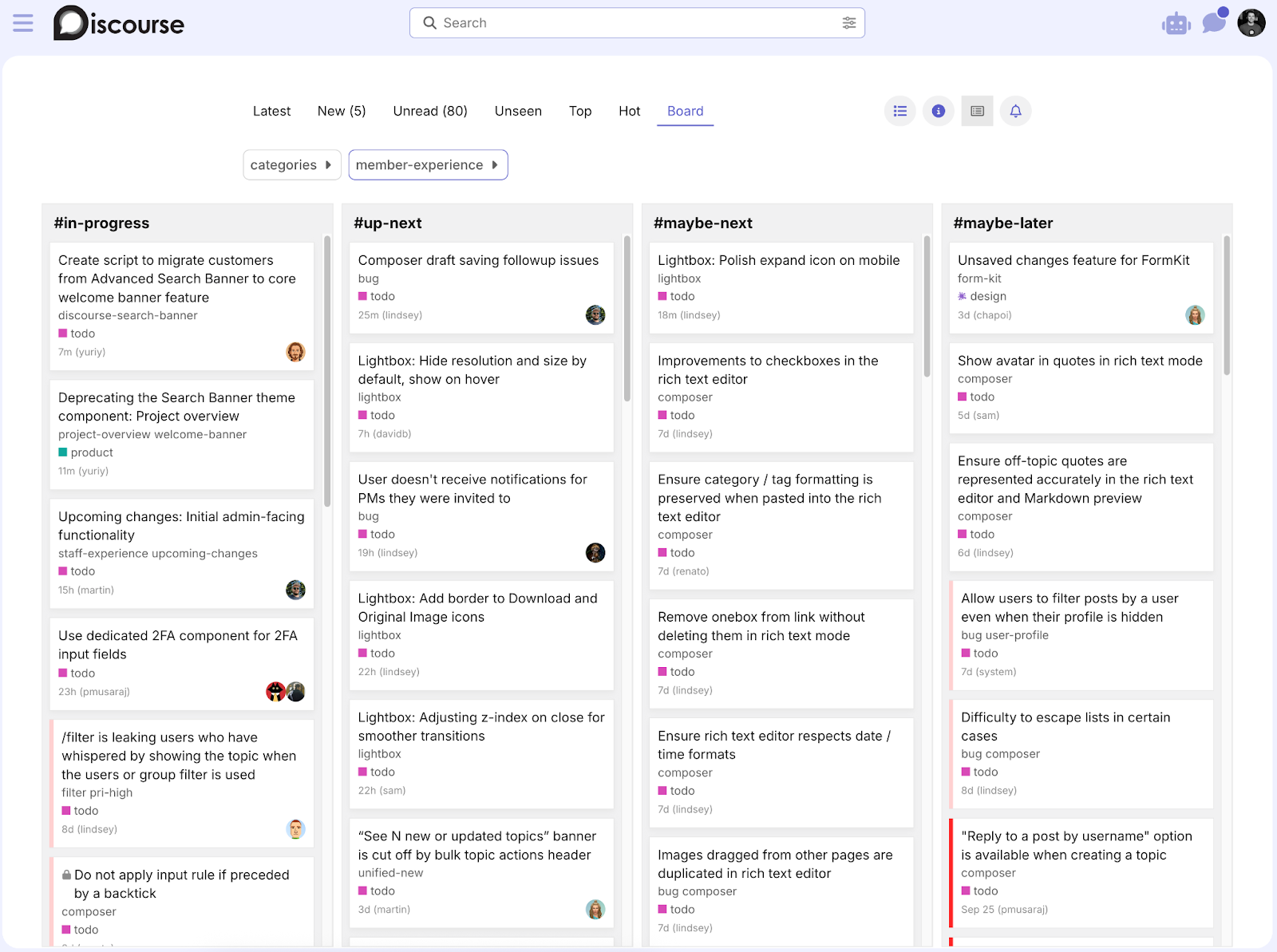
Task: Click yuriy's avatar on the migrate customers card
Action: [x=295, y=352]
